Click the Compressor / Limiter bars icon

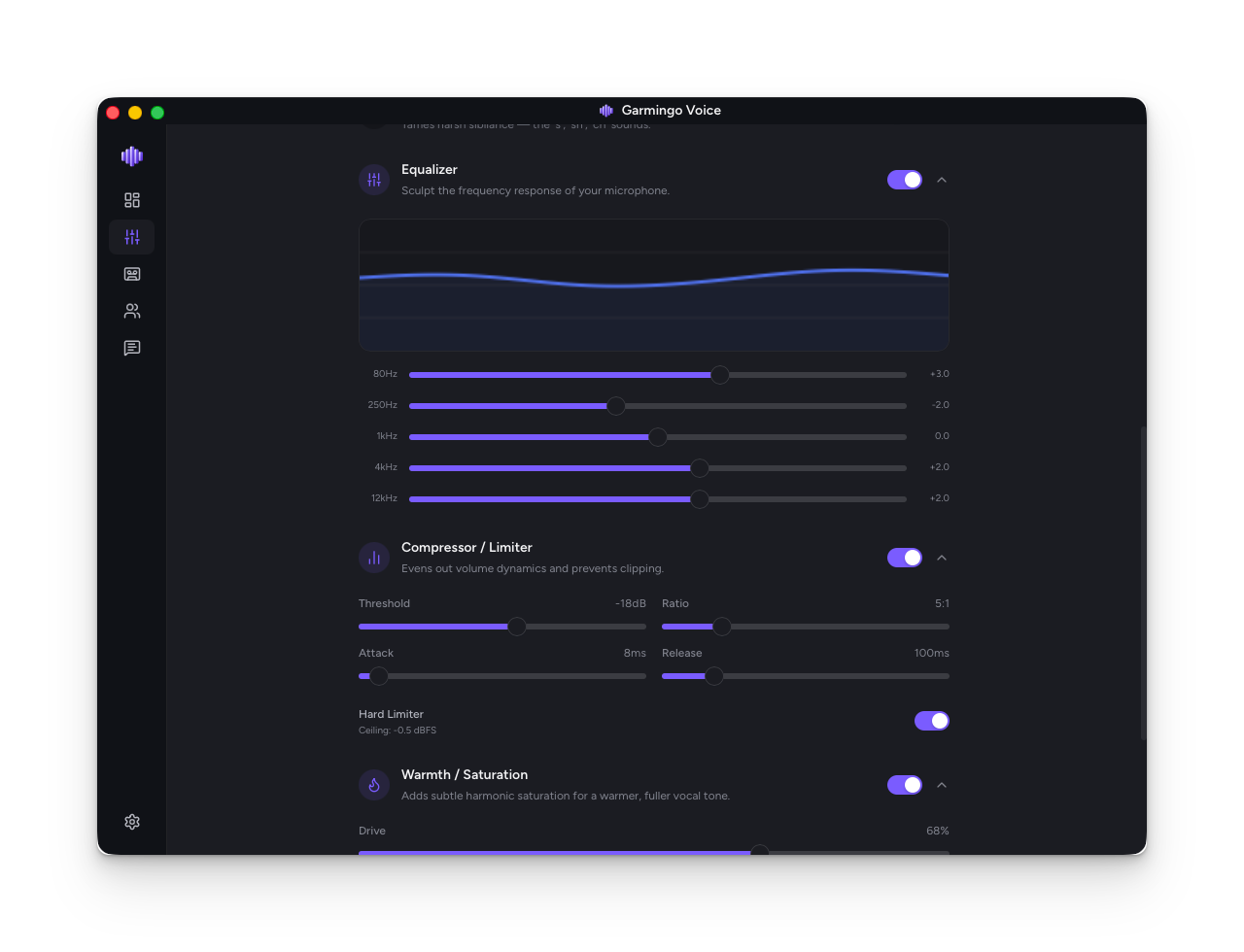374,558
